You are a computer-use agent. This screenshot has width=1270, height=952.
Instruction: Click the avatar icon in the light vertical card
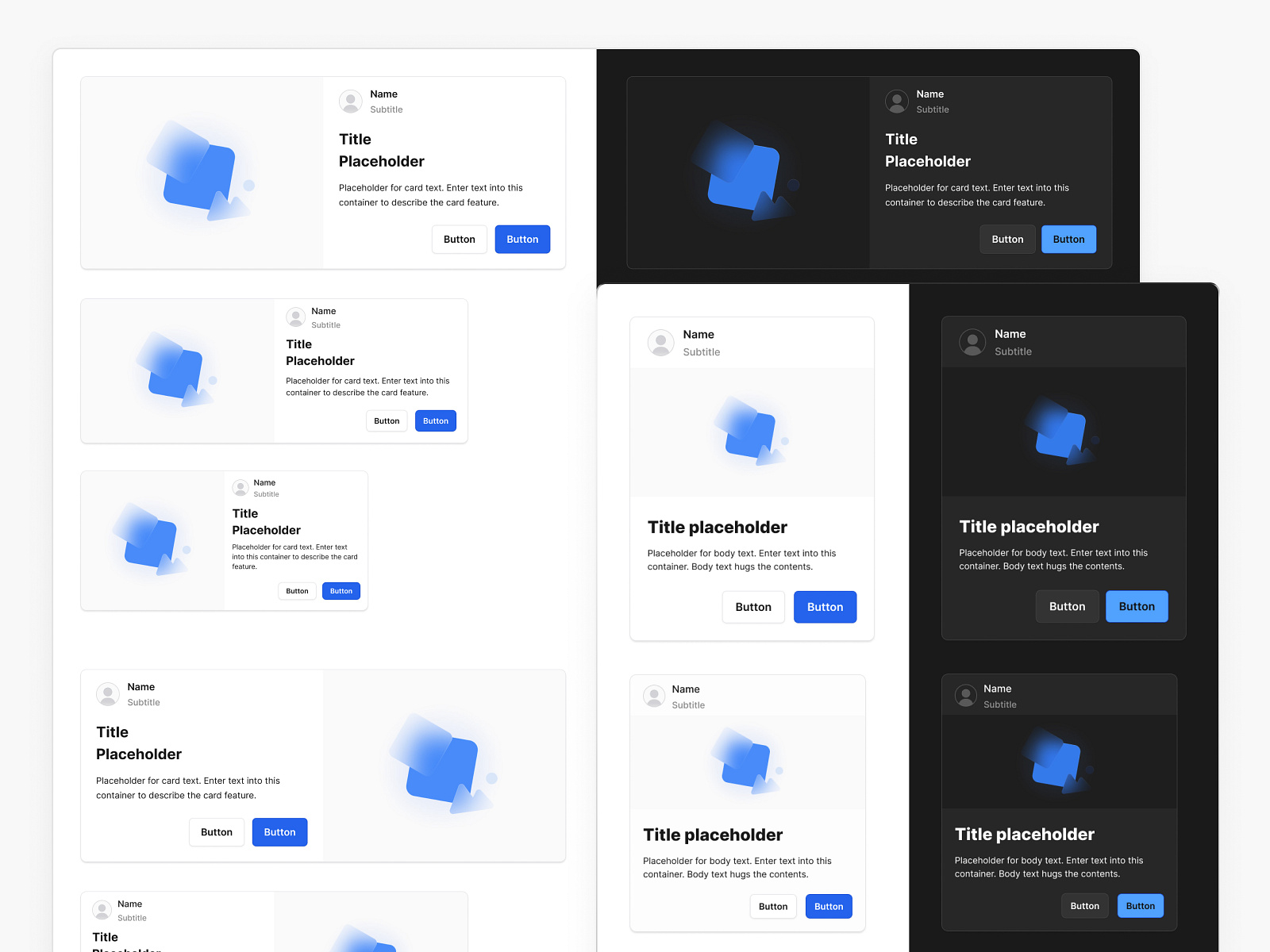[x=660, y=343]
